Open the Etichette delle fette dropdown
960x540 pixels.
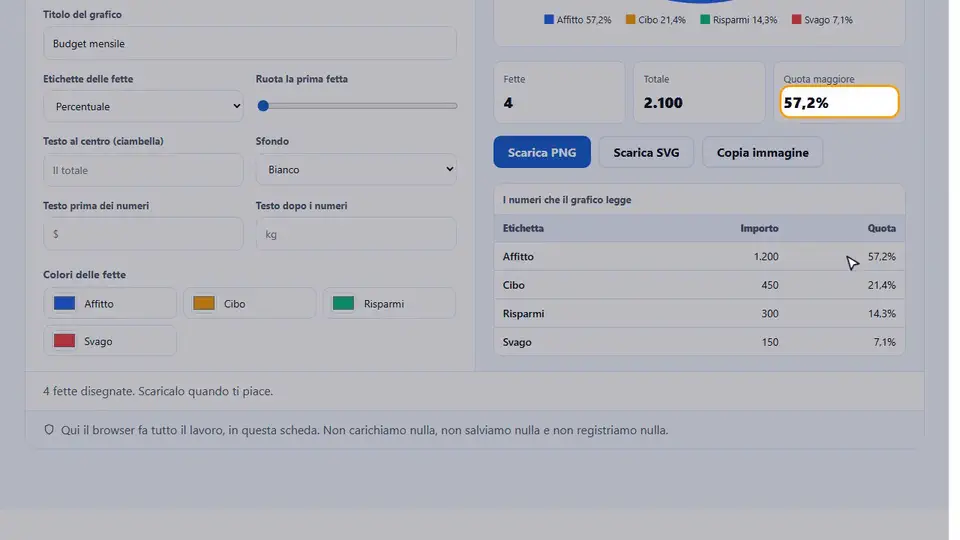click(x=143, y=107)
